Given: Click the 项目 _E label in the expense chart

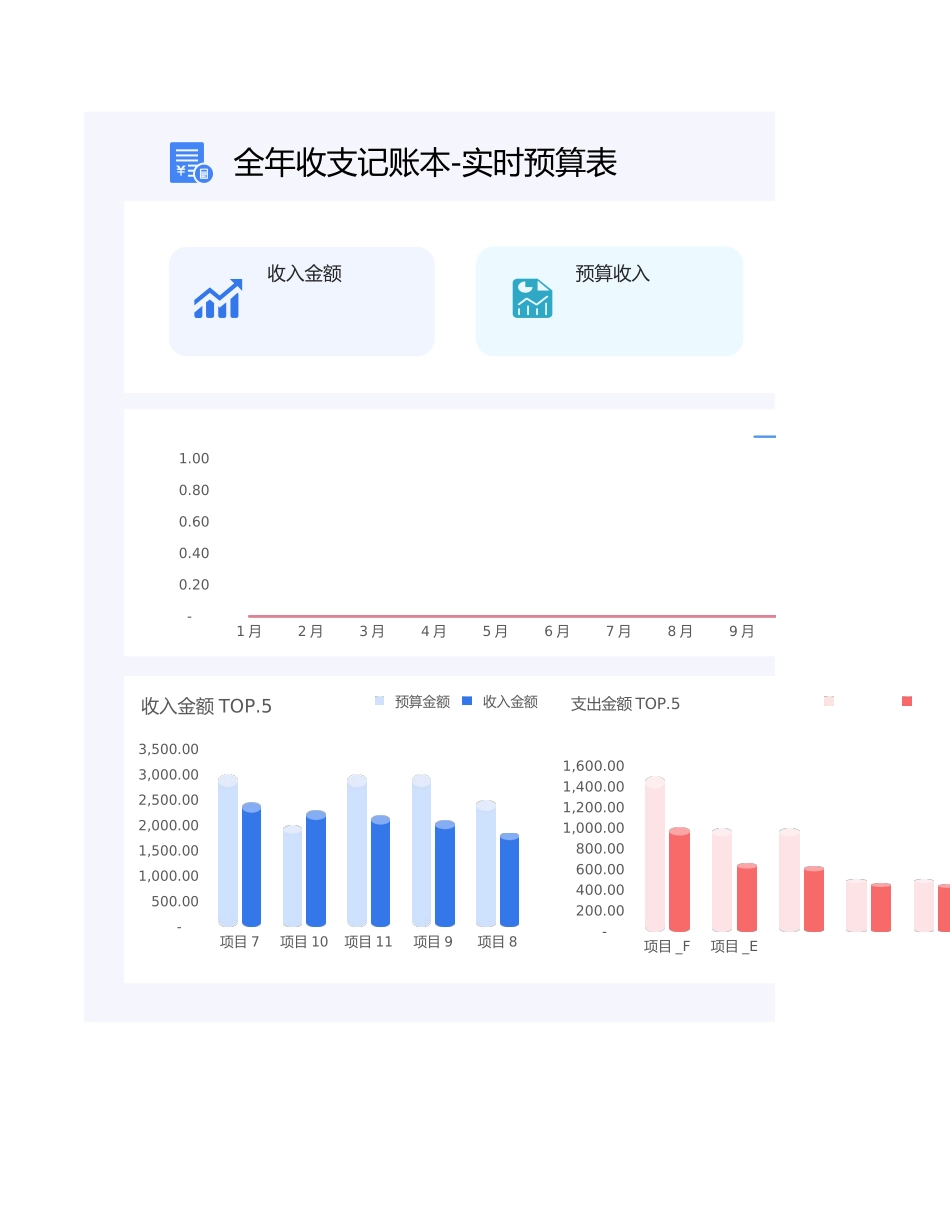Looking at the screenshot, I should coord(733,945).
